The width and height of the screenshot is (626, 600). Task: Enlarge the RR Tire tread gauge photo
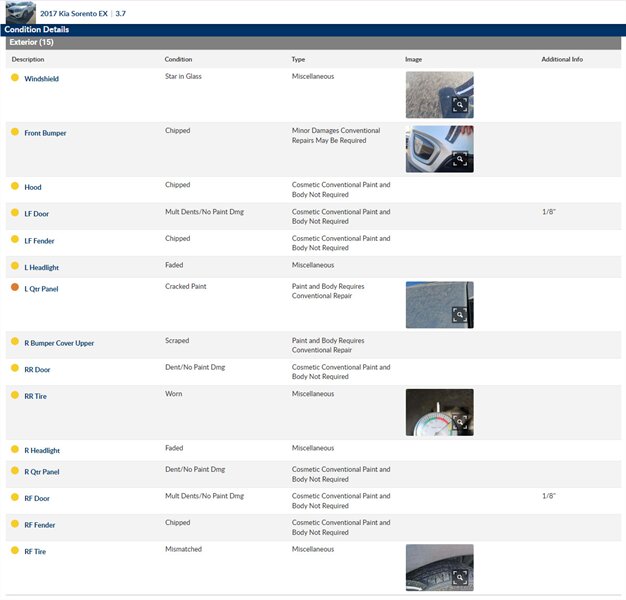tap(460, 422)
